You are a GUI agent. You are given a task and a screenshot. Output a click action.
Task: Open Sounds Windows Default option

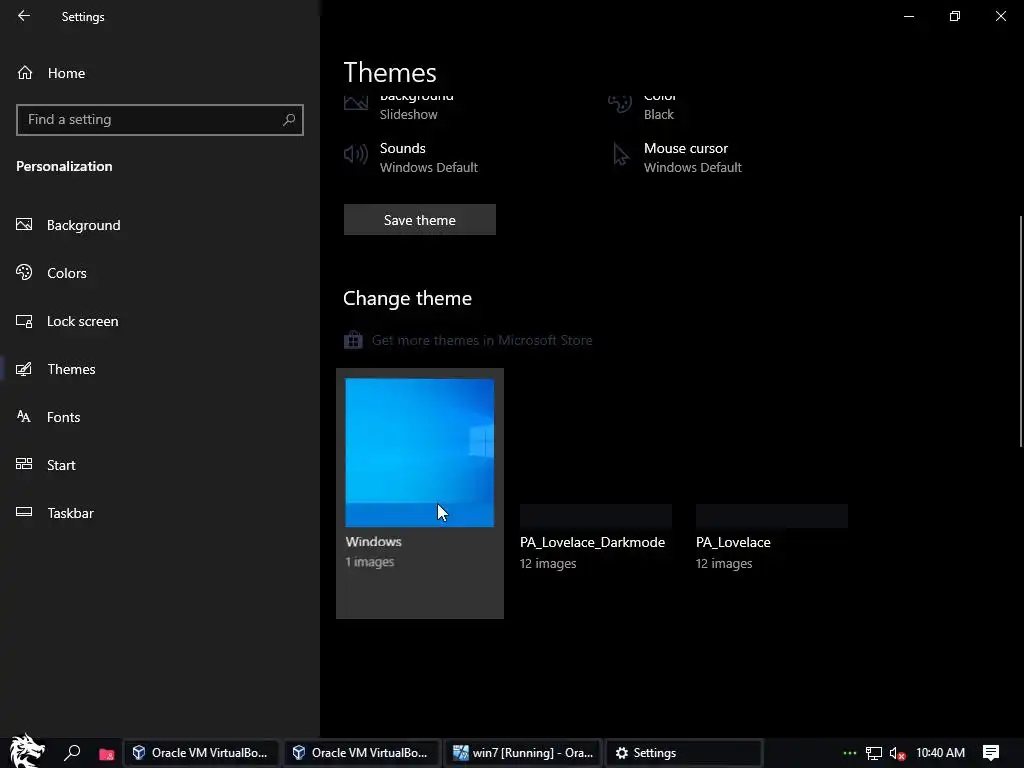coord(411,157)
